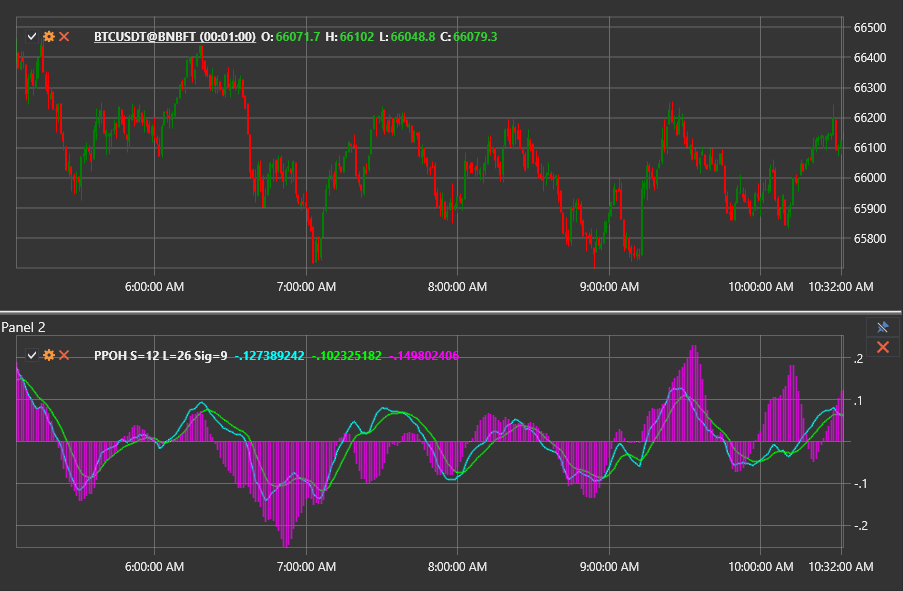Click the 65800 price axis label
Image resolution: width=903 pixels, height=591 pixels.
click(870, 238)
